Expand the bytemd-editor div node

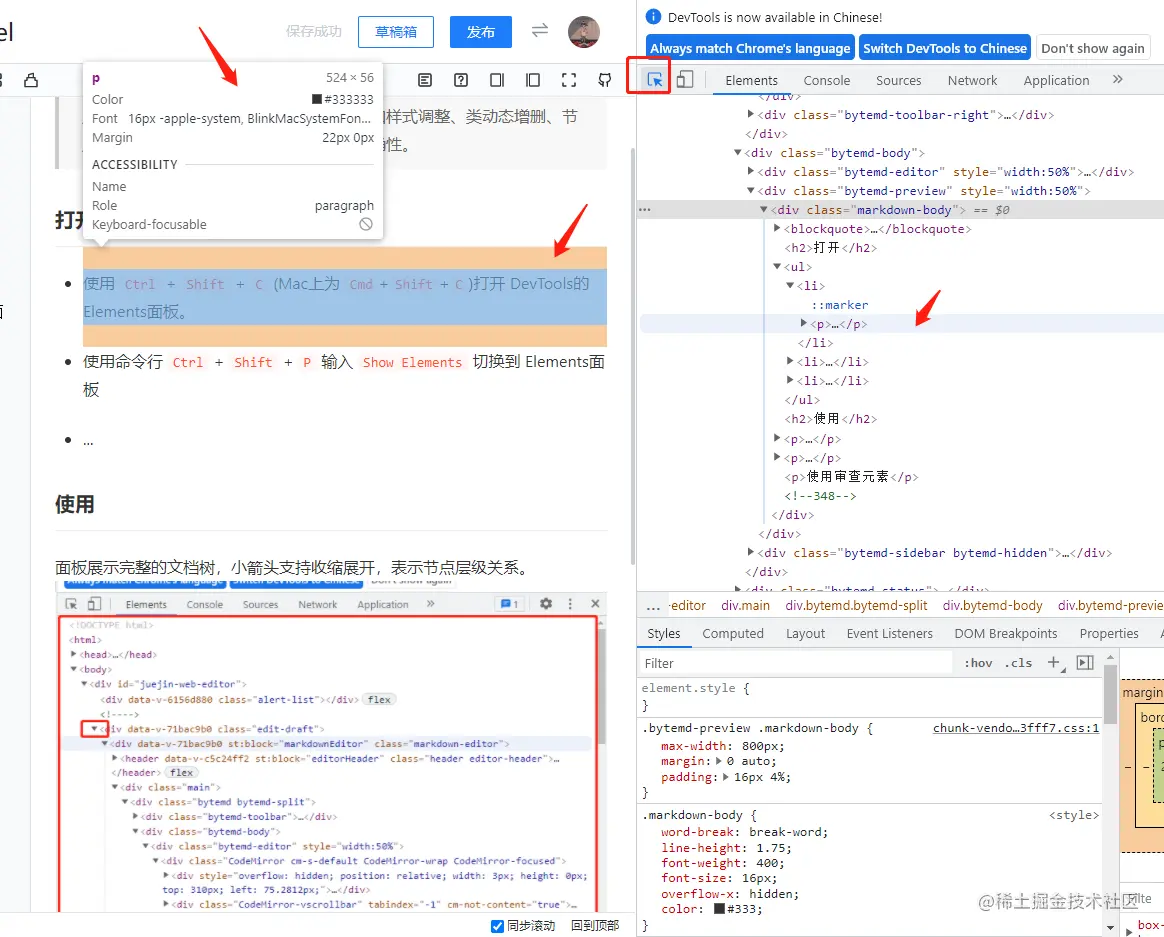pyautogui.click(x=751, y=172)
